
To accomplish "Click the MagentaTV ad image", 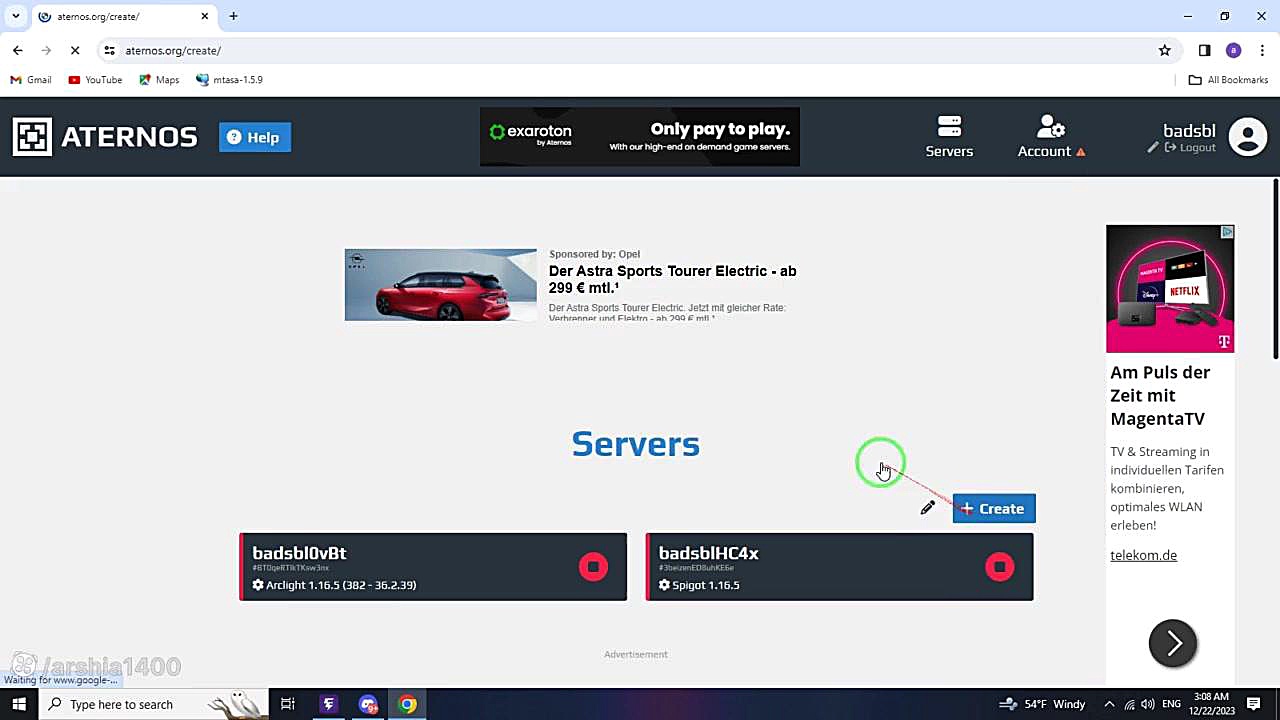I will click(x=1170, y=288).
